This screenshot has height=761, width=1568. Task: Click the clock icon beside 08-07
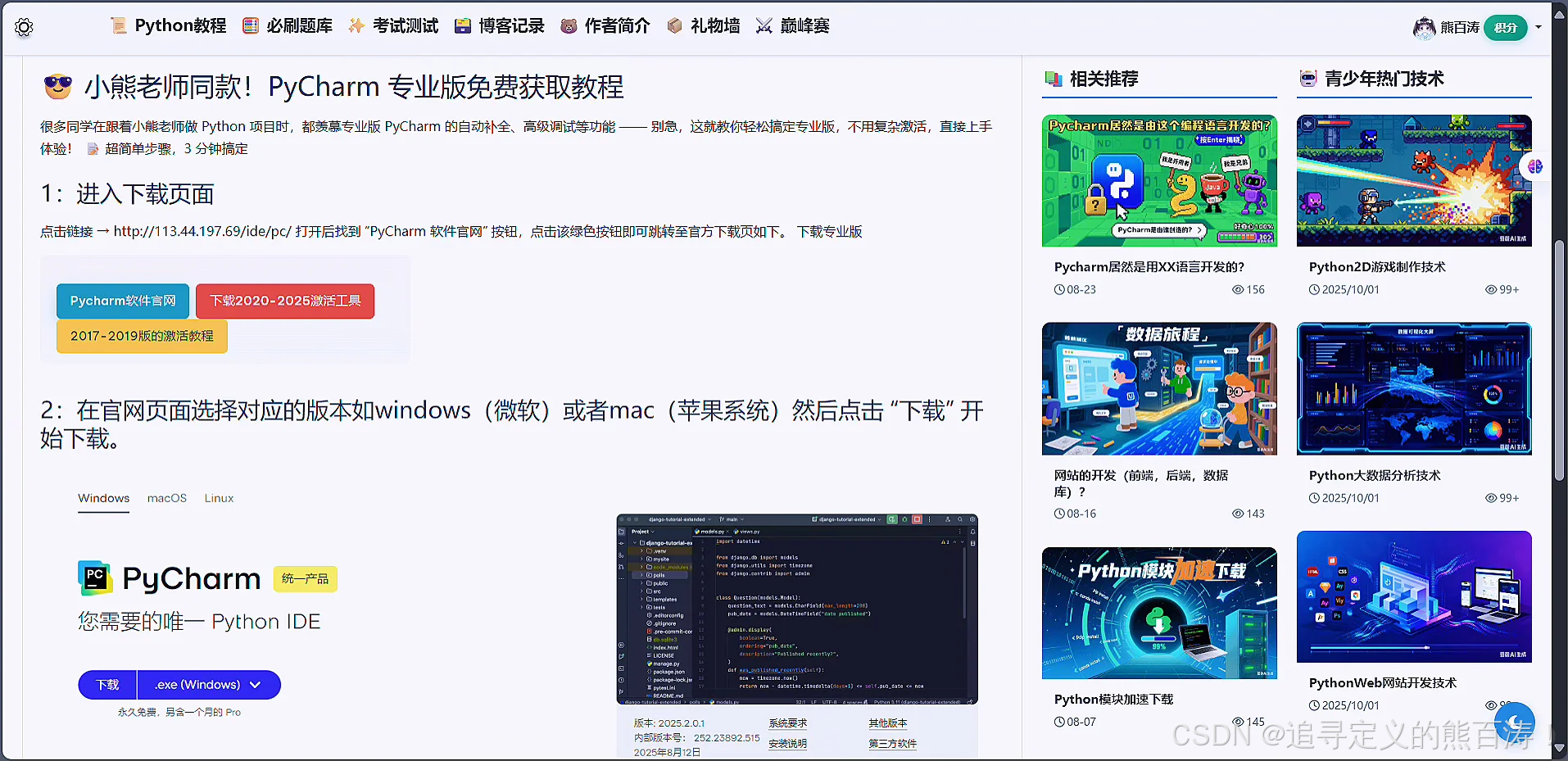point(1060,722)
